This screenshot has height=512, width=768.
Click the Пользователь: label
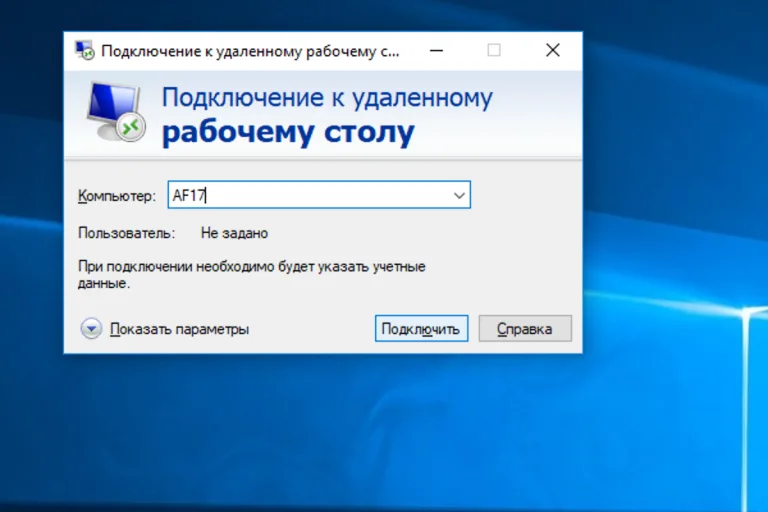126,233
